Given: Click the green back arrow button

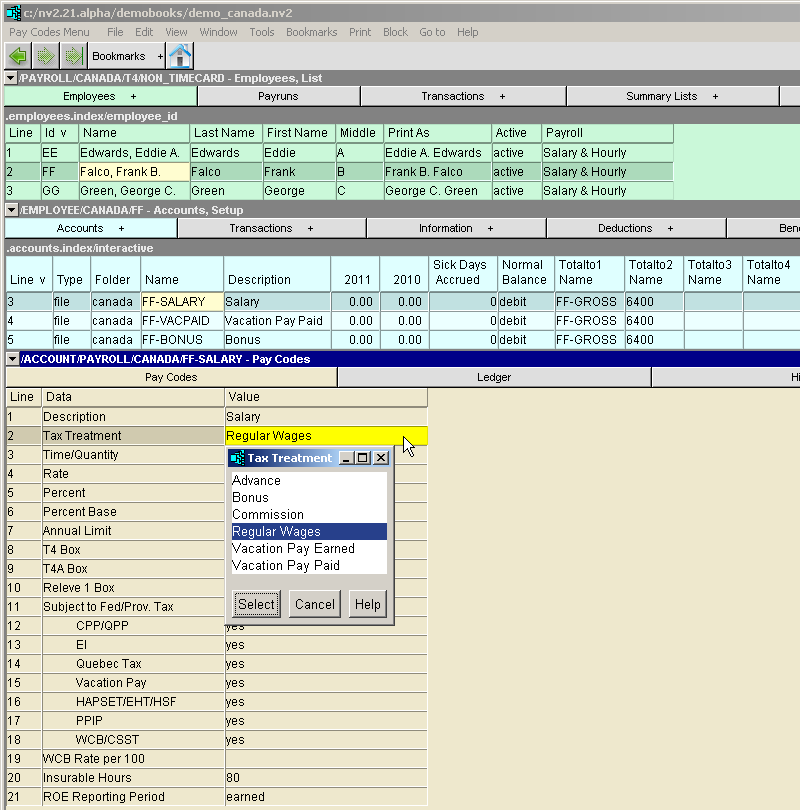Looking at the screenshot, I should (x=18, y=57).
